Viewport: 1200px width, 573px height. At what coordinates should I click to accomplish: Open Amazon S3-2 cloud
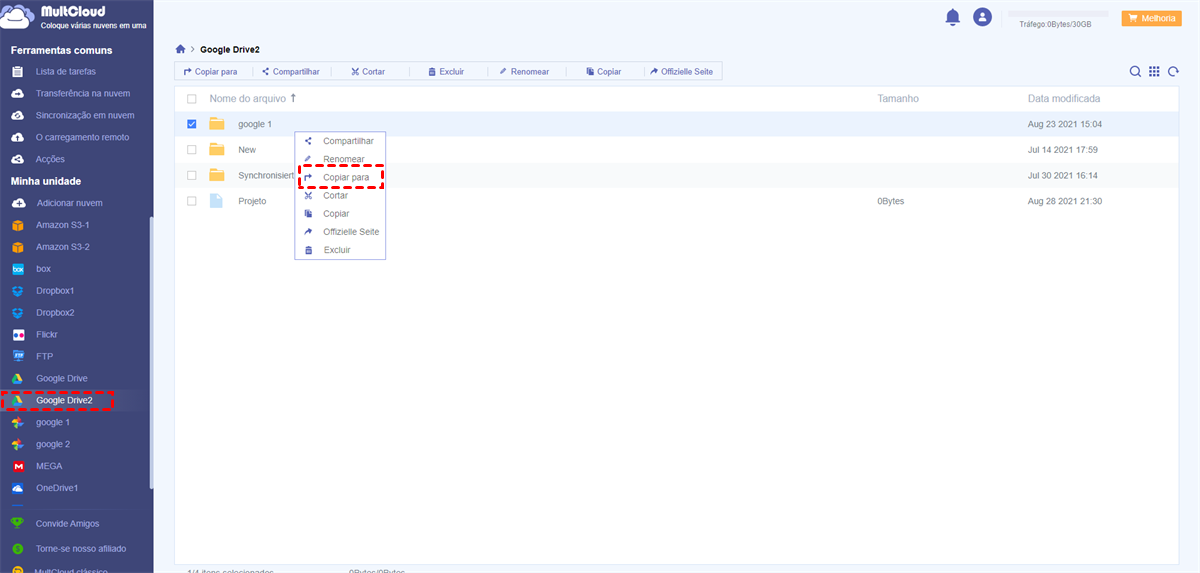click(x=63, y=247)
